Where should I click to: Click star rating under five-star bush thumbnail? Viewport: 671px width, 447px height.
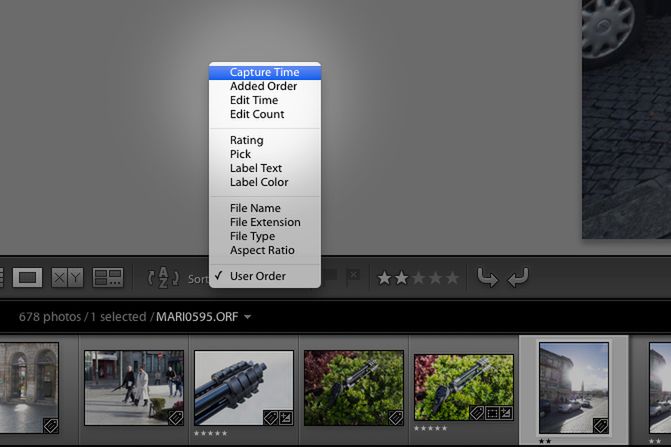click(431, 428)
